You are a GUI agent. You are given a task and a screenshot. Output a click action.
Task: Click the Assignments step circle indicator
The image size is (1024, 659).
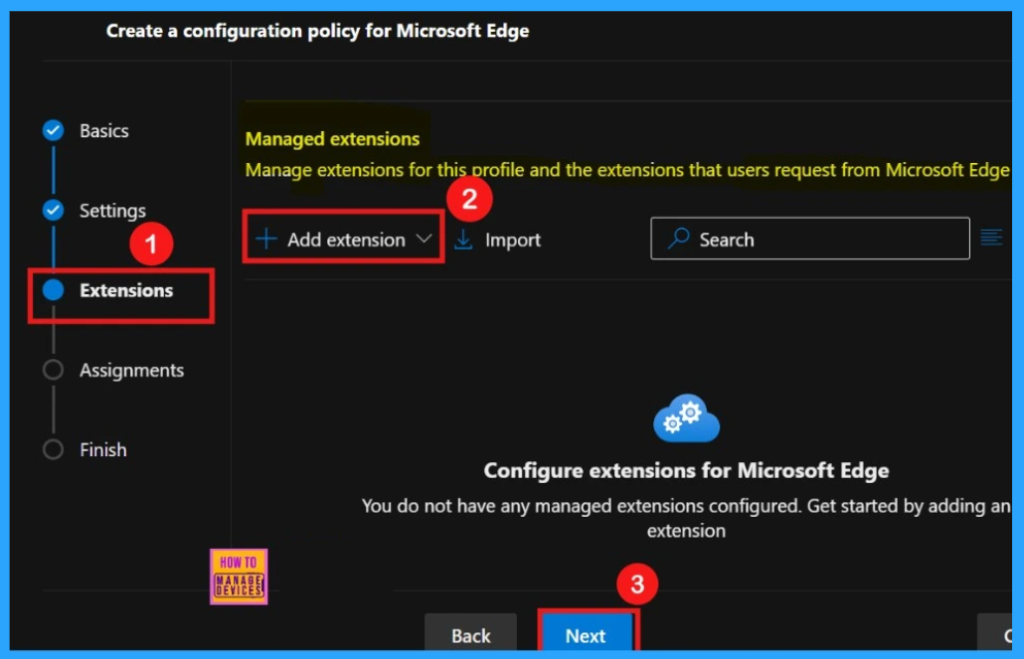[x=53, y=370]
